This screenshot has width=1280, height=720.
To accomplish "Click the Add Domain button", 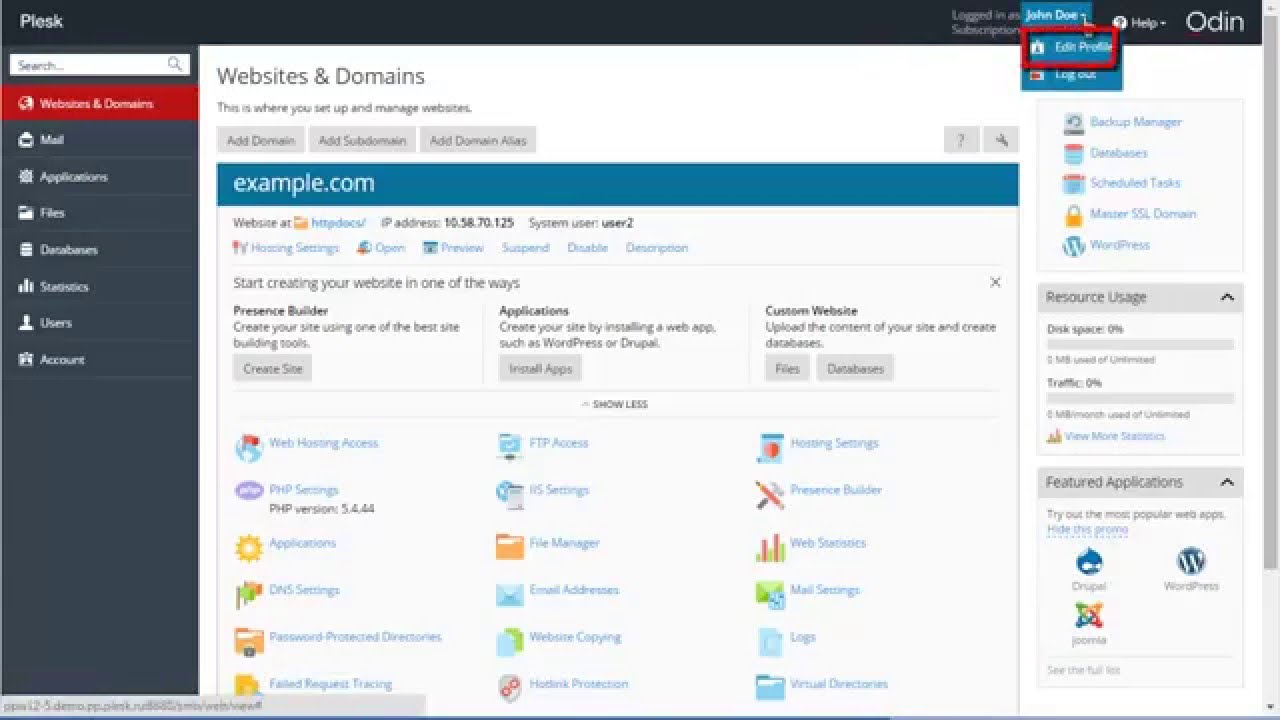I will [261, 141].
